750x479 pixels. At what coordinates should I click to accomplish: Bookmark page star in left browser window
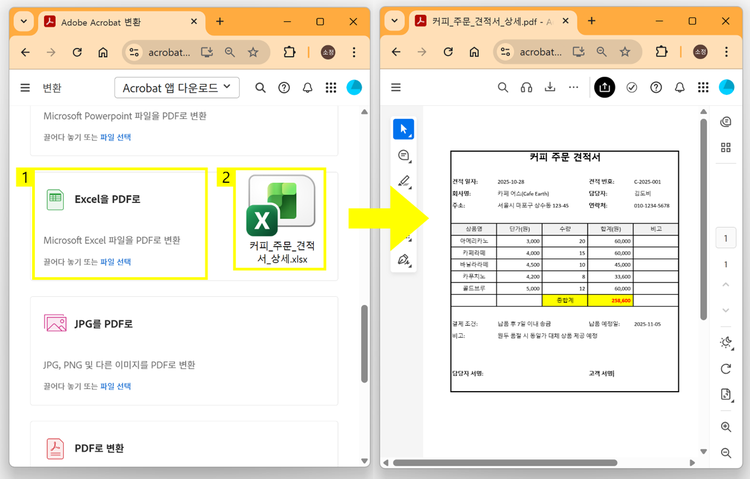coord(253,52)
